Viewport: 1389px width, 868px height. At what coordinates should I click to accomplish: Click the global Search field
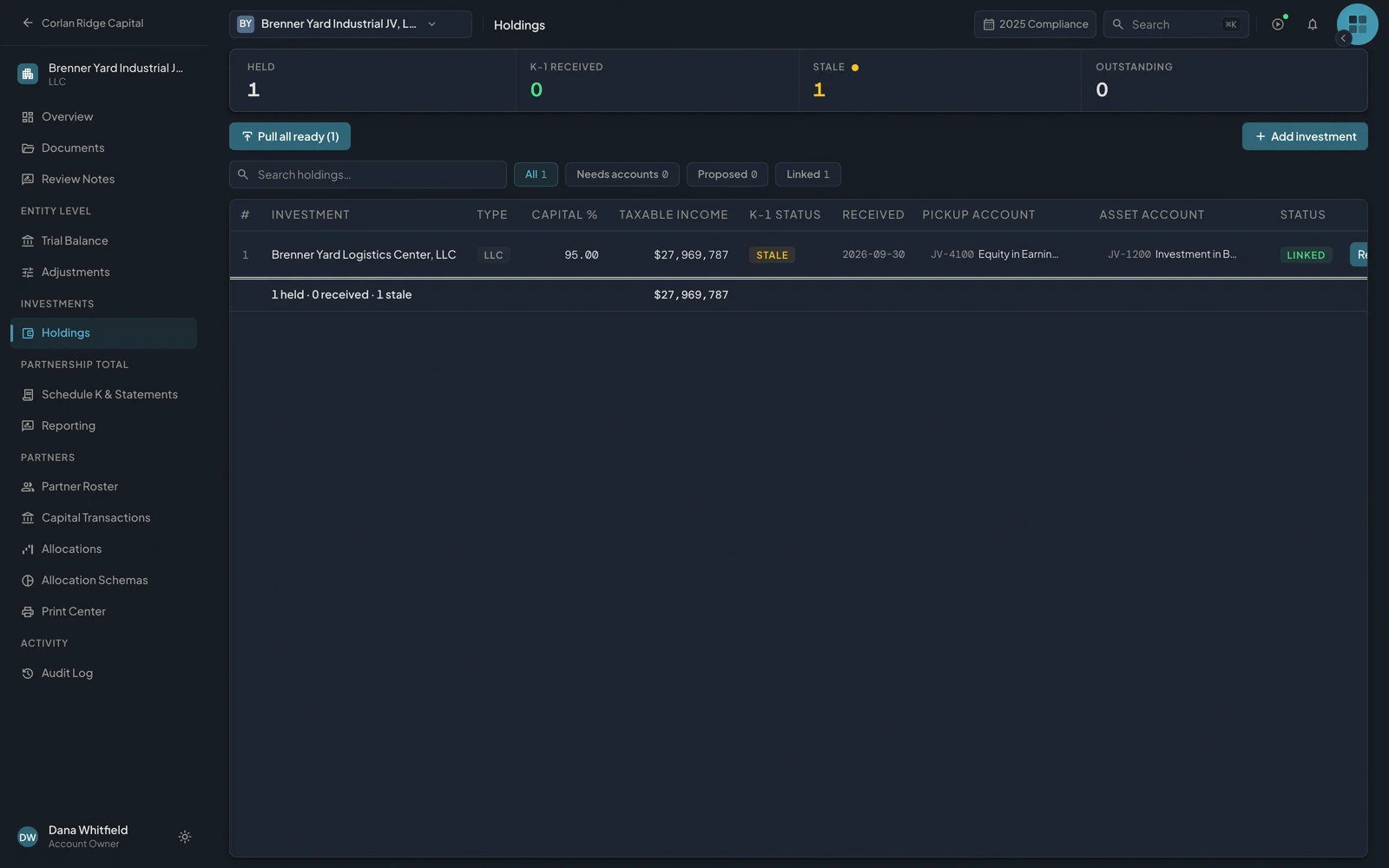coord(1176,24)
